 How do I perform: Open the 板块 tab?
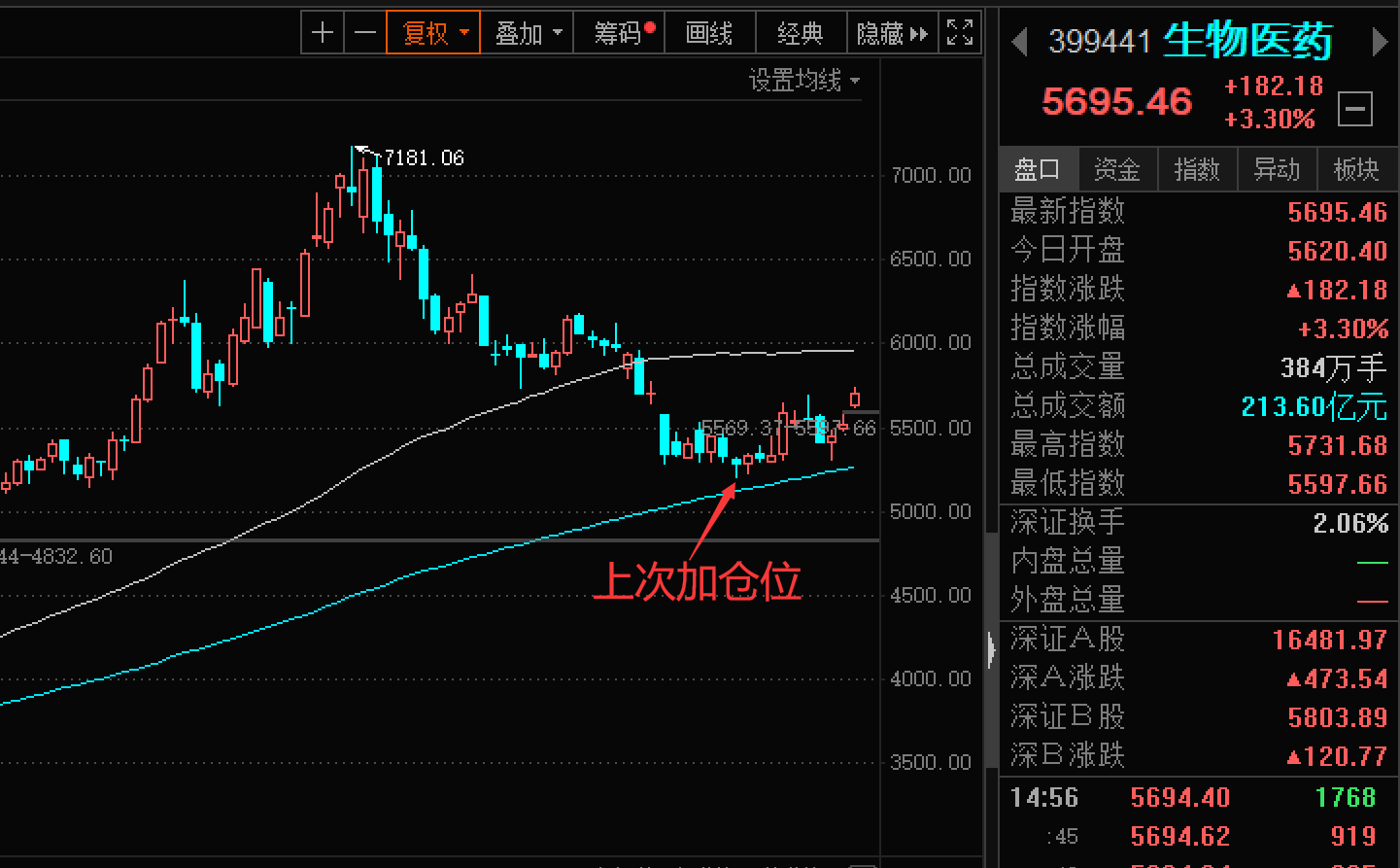pyautogui.click(x=1356, y=170)
